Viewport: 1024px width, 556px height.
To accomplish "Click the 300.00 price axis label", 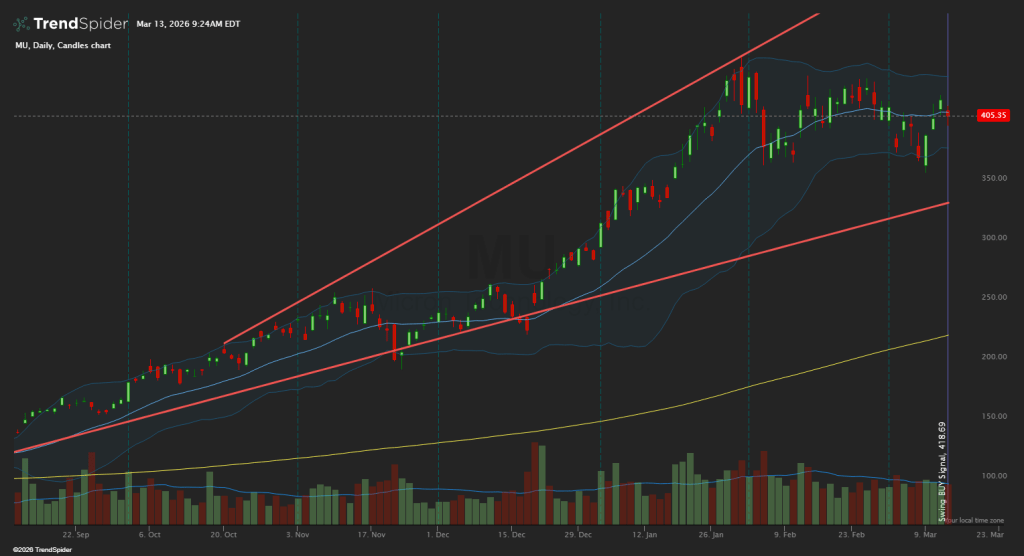I will pos(993,238).
